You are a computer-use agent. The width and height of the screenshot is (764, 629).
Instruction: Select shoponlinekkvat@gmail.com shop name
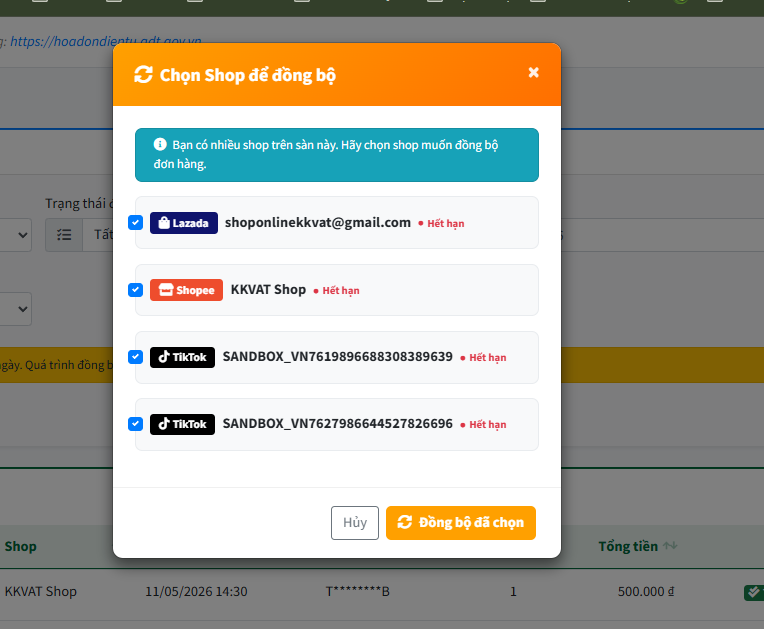click(x=318, y=223)
